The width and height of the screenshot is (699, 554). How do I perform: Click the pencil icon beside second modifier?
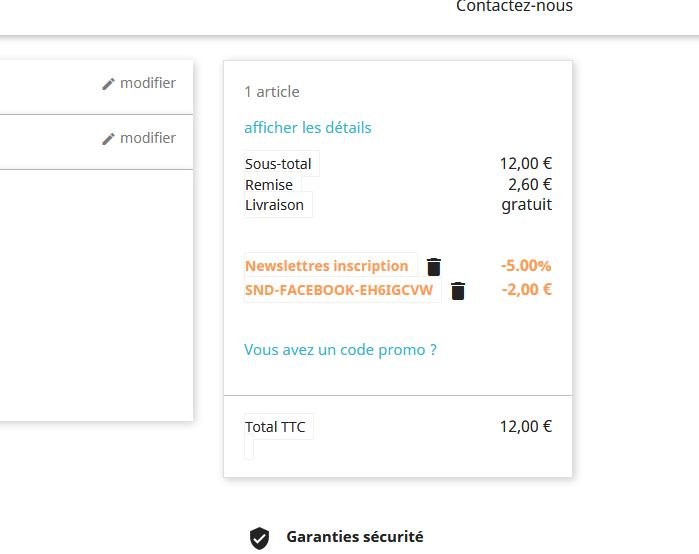pos(108,139)
